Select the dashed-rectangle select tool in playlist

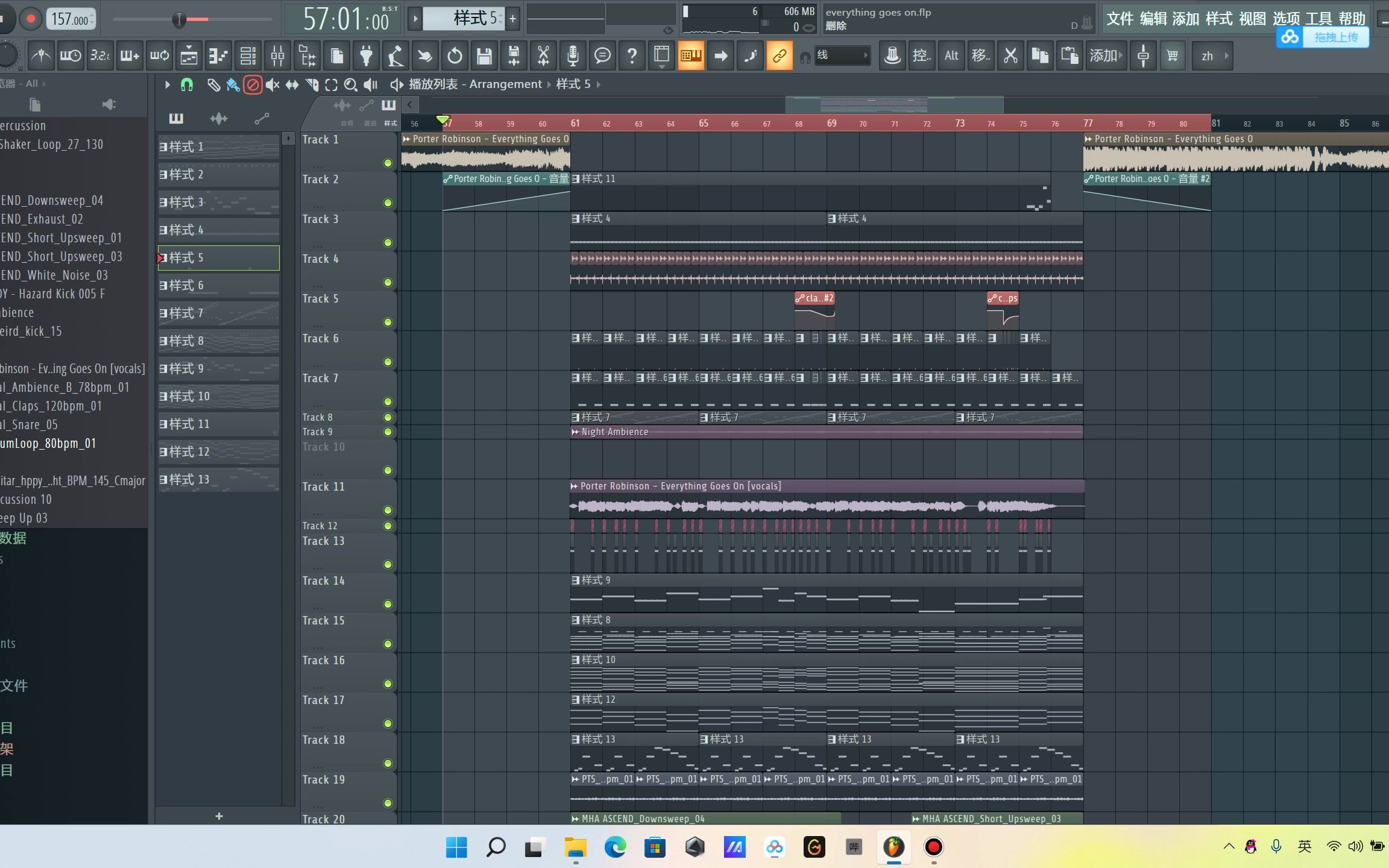click(331, 85)
